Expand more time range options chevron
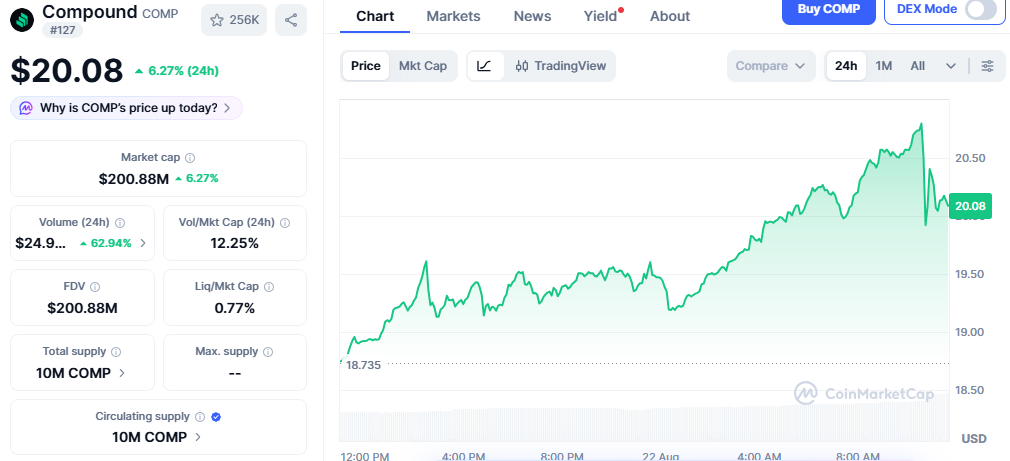Viewport: 1010px width, 461px height. pos(951,66)
